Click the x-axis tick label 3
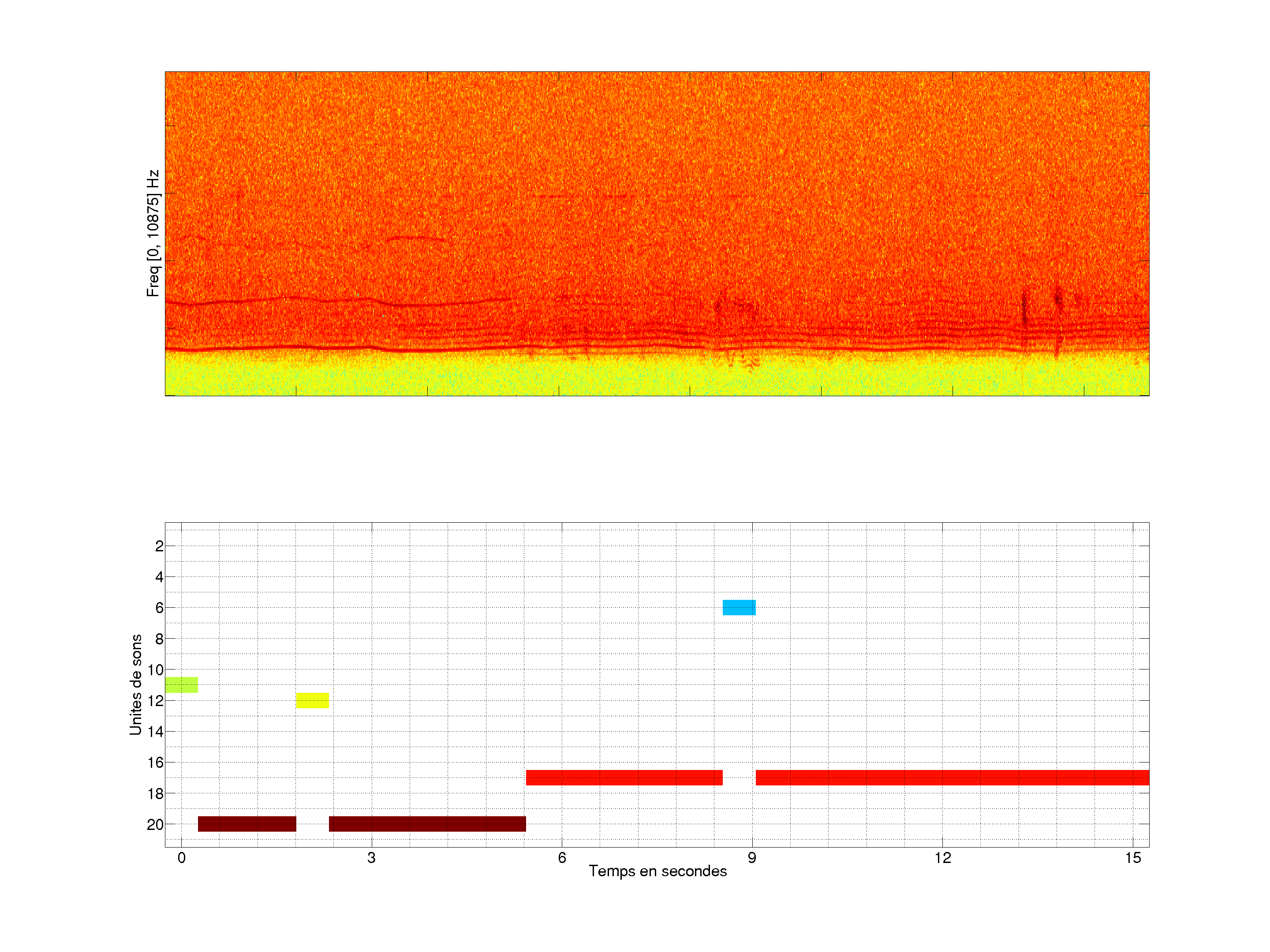The image size is (1270, 952). [x=371, y=858]
